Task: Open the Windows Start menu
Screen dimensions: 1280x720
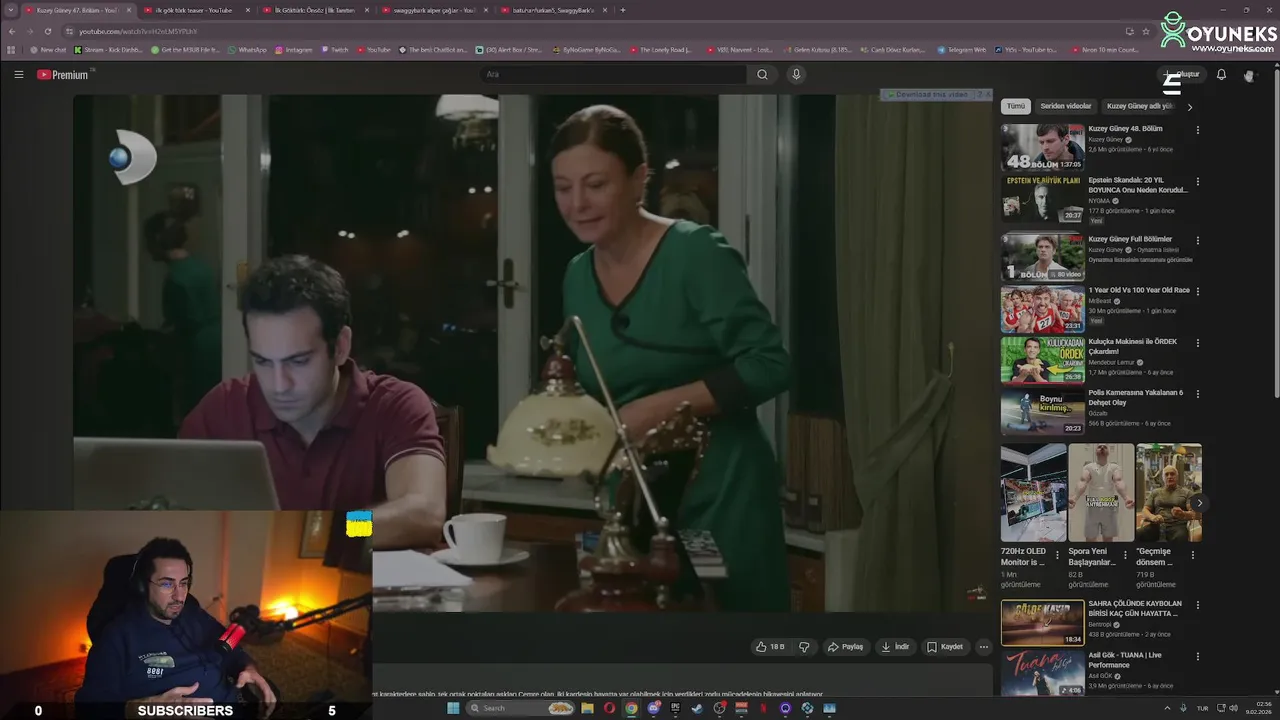Action: coord(452,708)
